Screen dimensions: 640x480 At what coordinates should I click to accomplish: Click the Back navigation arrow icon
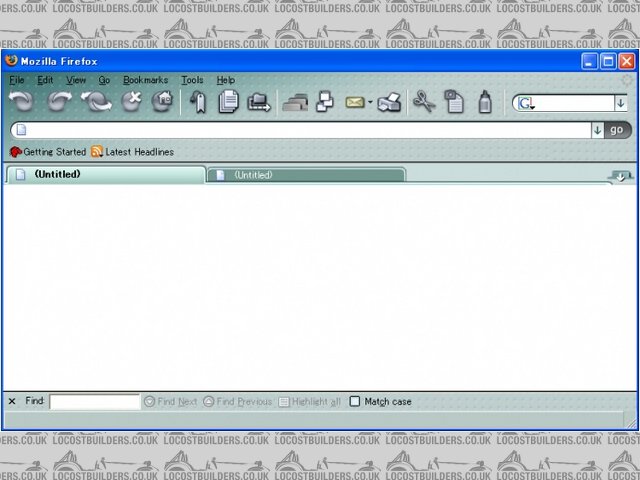click(22, 102)
